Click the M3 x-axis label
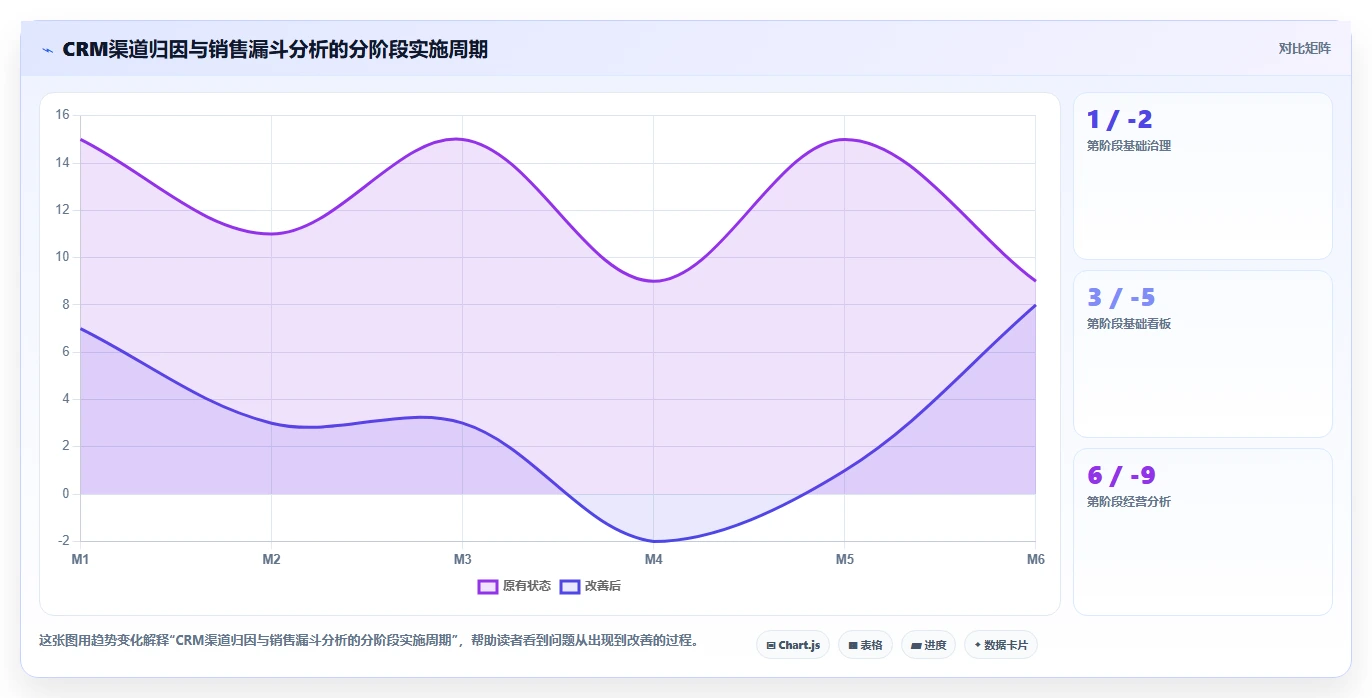 pos(462,559)
